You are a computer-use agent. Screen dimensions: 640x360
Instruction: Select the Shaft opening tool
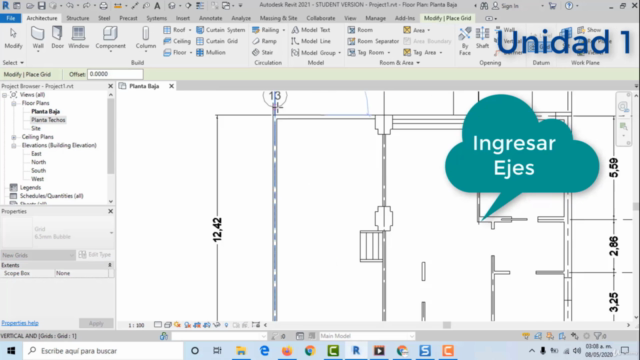point(482,38)
